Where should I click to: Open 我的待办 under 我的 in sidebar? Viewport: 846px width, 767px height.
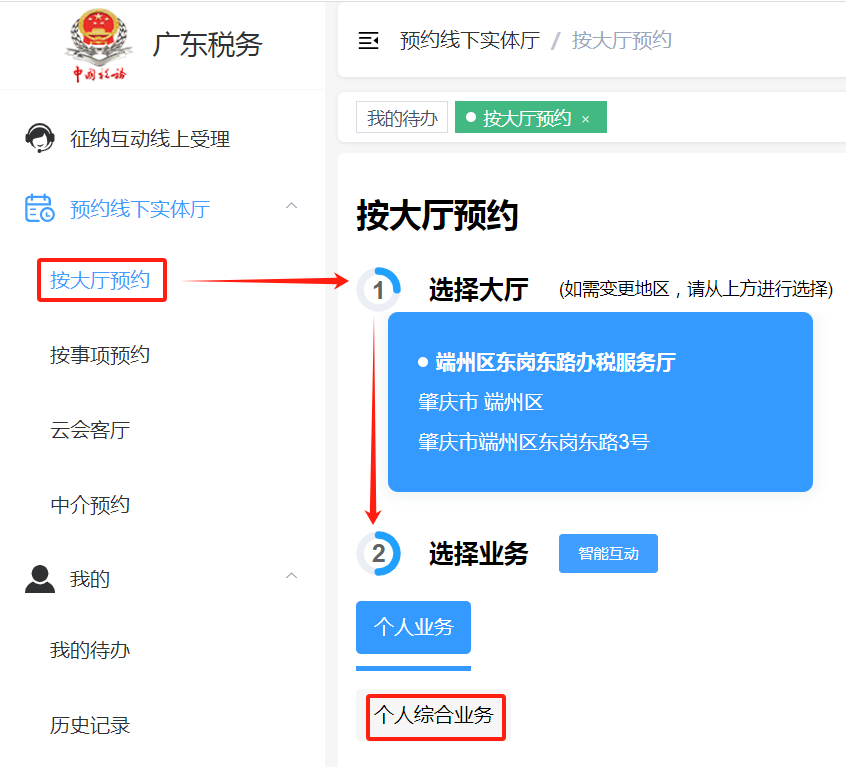click(90, 650)
